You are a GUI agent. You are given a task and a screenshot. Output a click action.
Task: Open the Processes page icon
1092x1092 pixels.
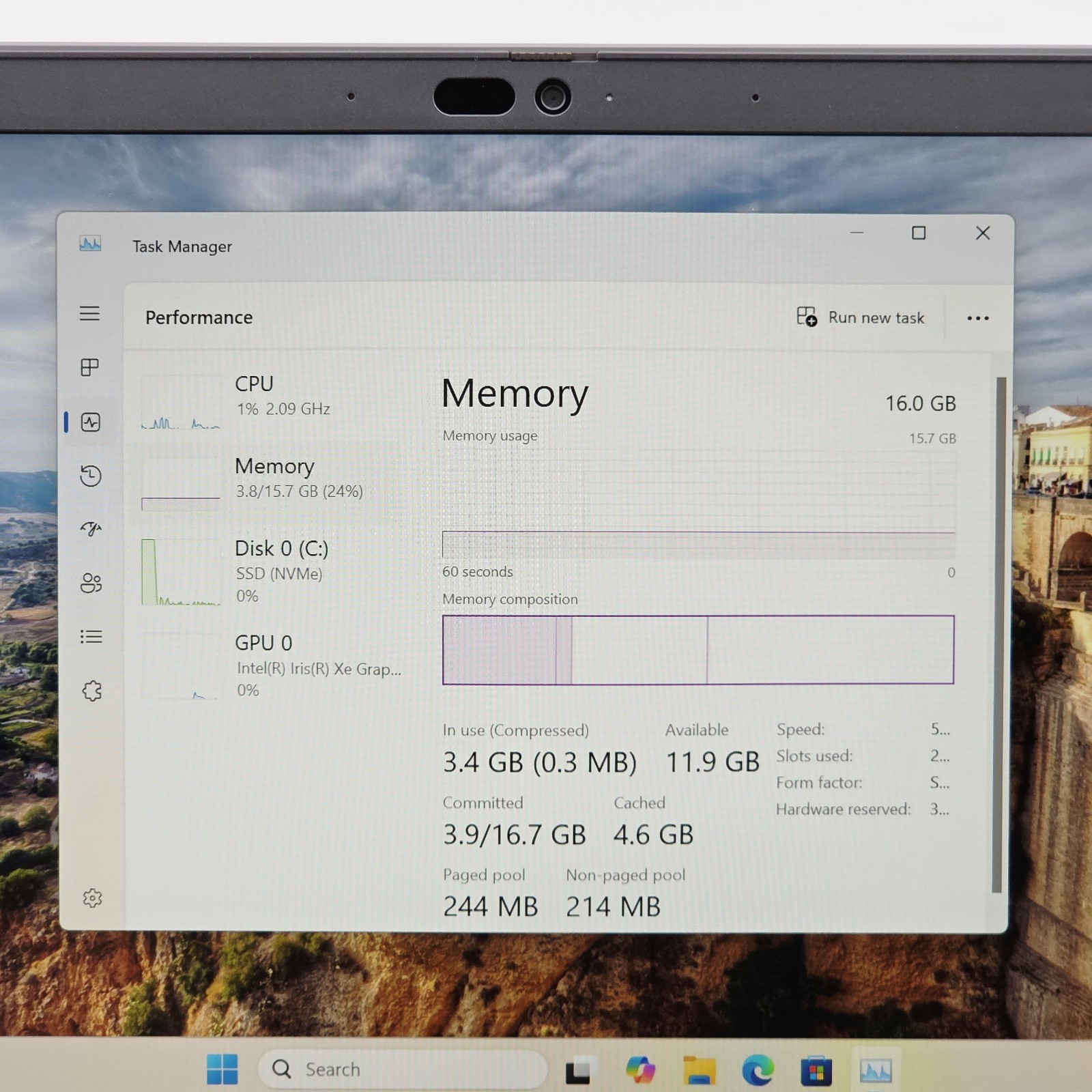click(90, 367)
